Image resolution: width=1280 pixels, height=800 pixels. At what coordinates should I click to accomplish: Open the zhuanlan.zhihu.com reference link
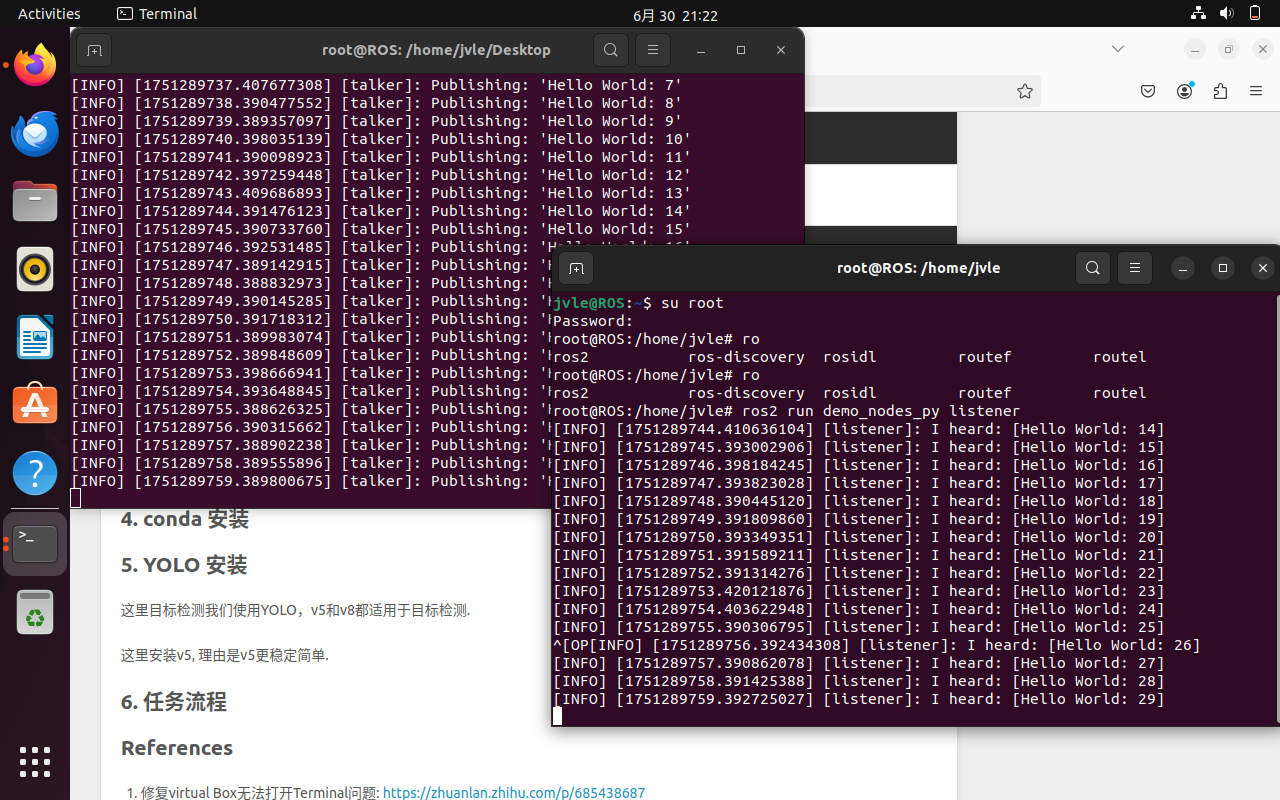coord(513,792)
